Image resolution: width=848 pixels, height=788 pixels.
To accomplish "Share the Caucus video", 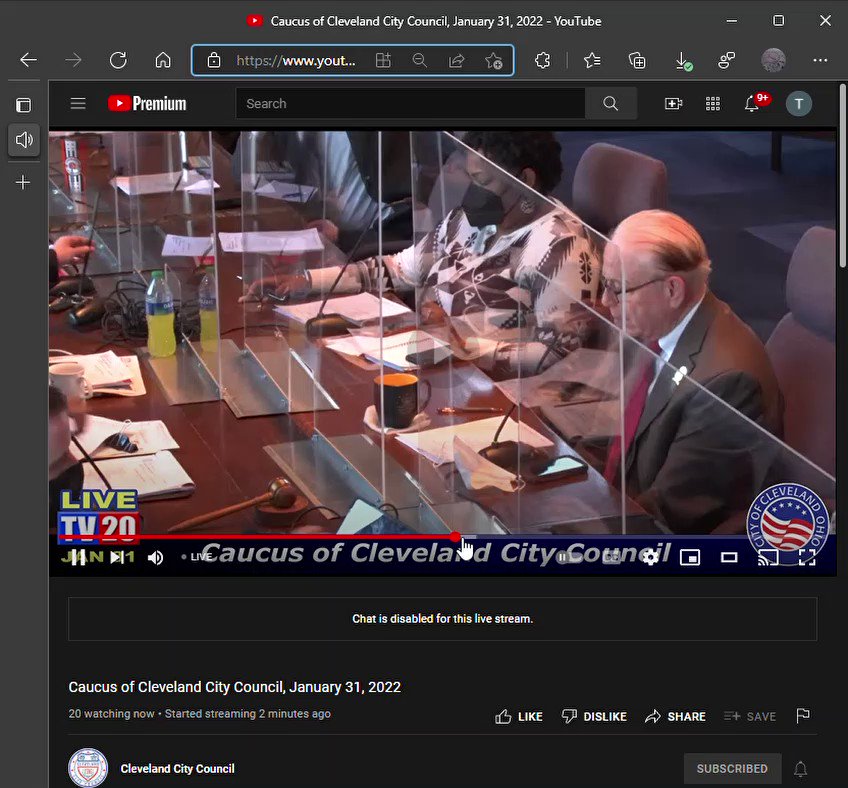I will click(x=675, y=716).
